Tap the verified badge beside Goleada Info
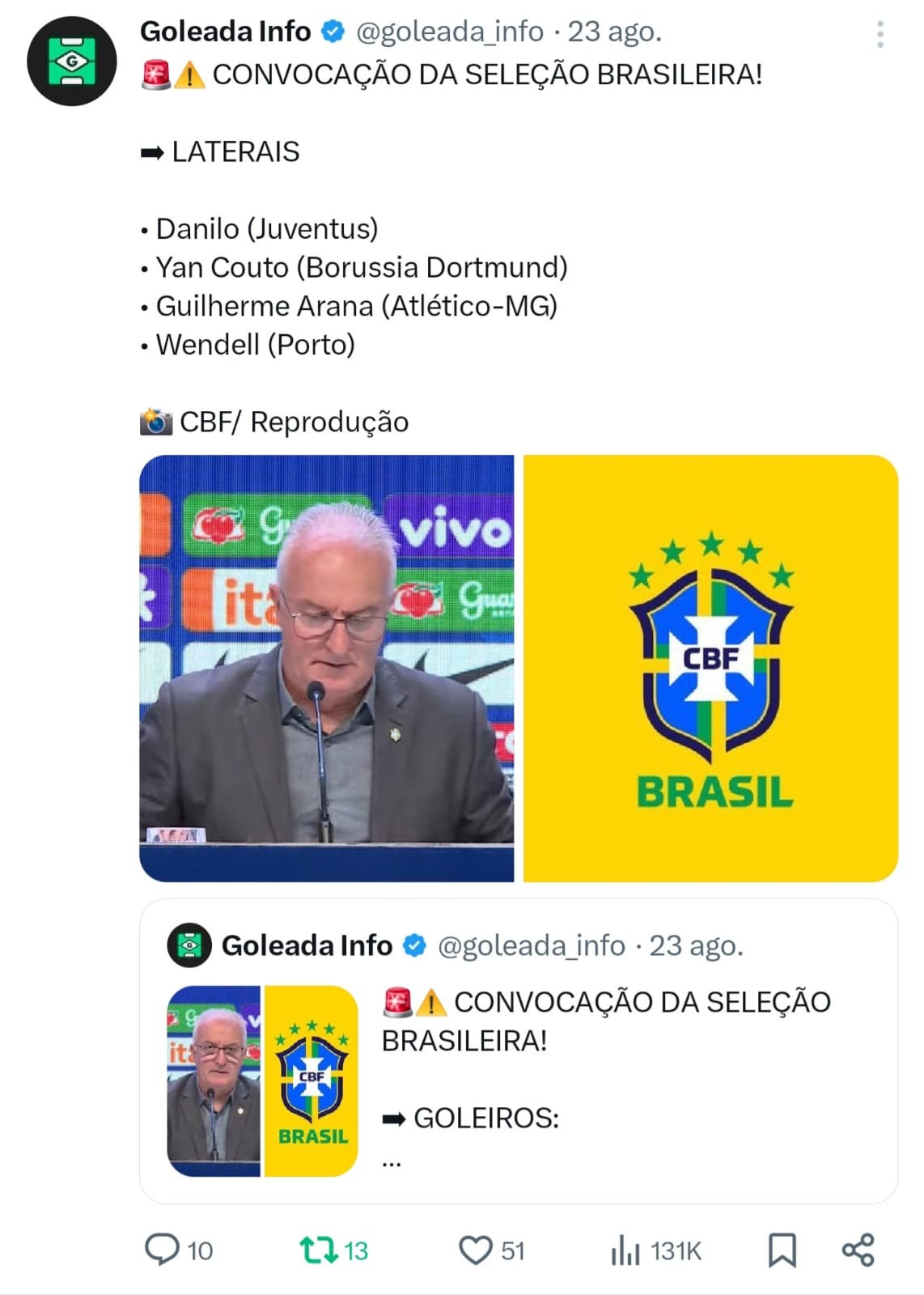924x1295 pixels. [x=333, y=32]
